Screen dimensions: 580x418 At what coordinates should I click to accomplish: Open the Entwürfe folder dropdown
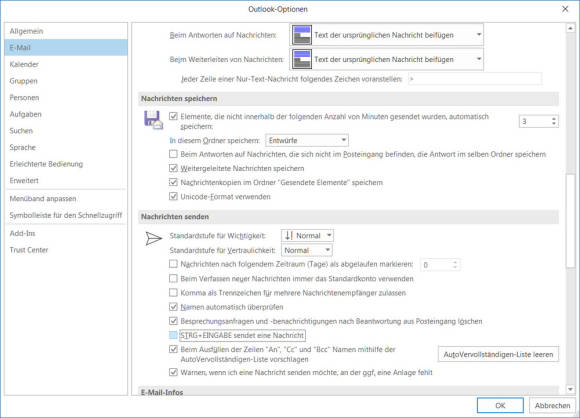pos(307,141)
